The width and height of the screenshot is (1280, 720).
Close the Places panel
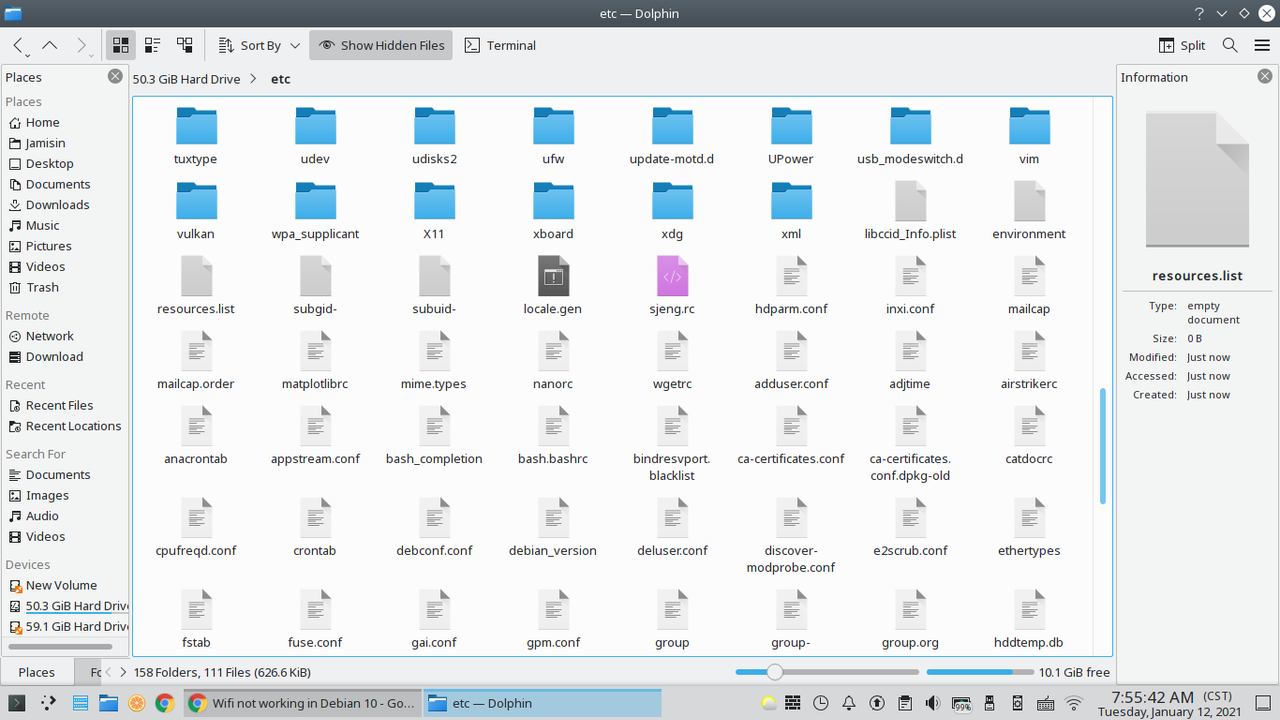[x=116, y=77]
